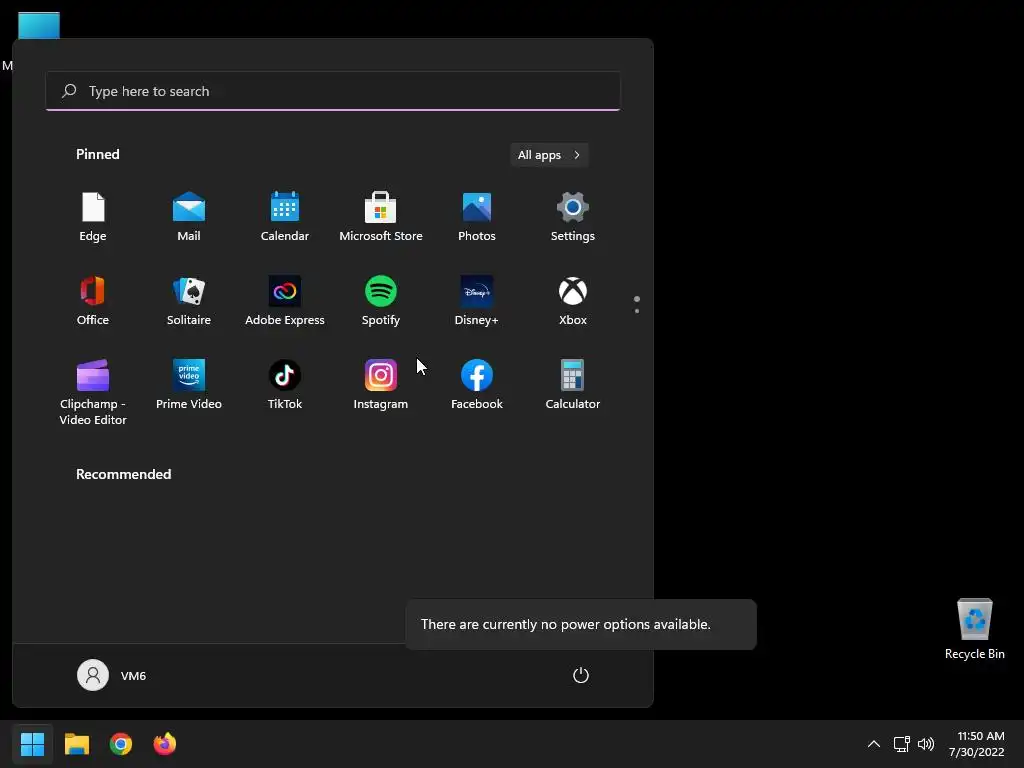Screen dimensions: 1024x768
Task: Launch Clipchamp Video Editor
Action: [93, 392]
